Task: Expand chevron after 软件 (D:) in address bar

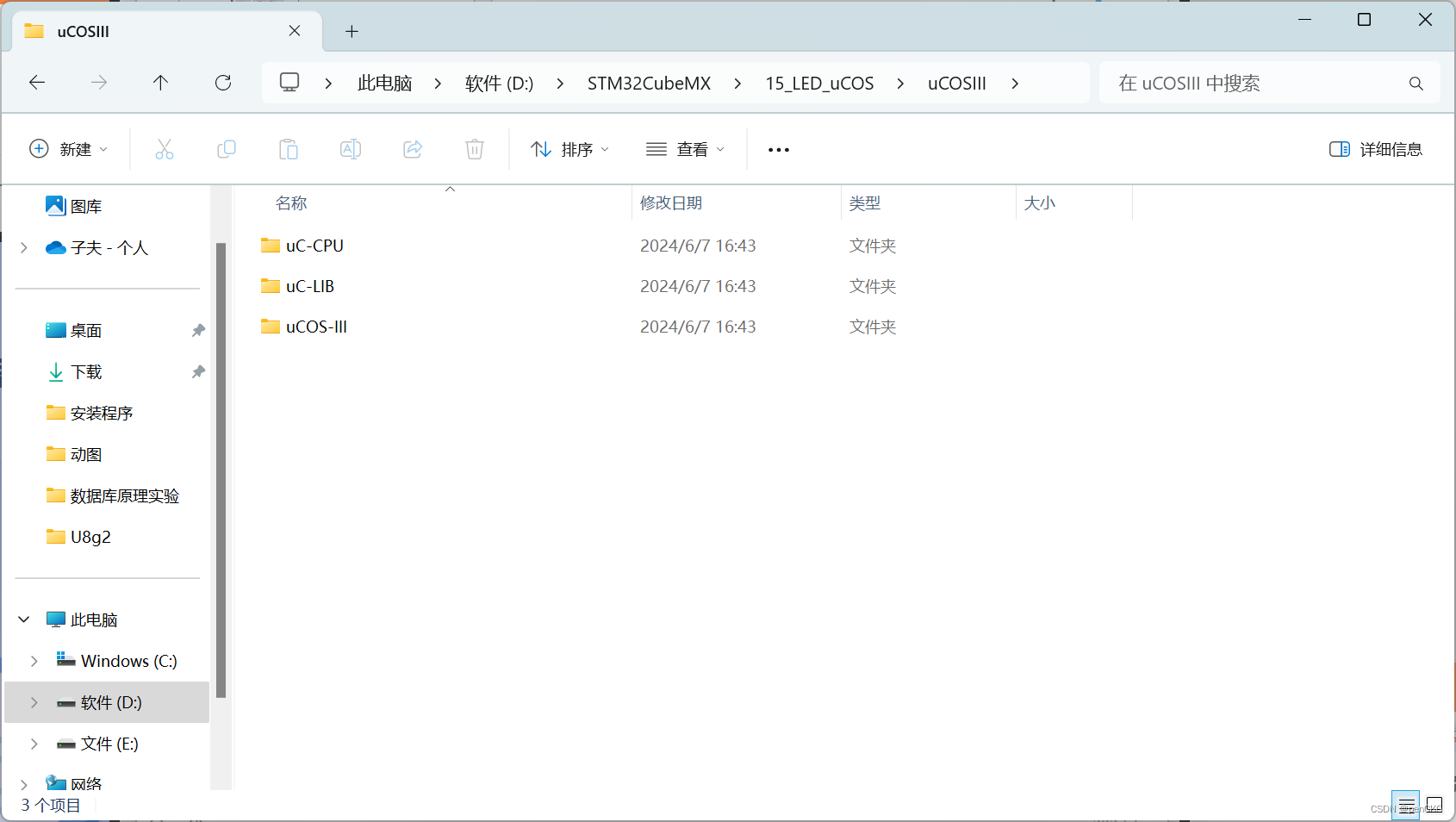Action: click(x=560, y=84)
